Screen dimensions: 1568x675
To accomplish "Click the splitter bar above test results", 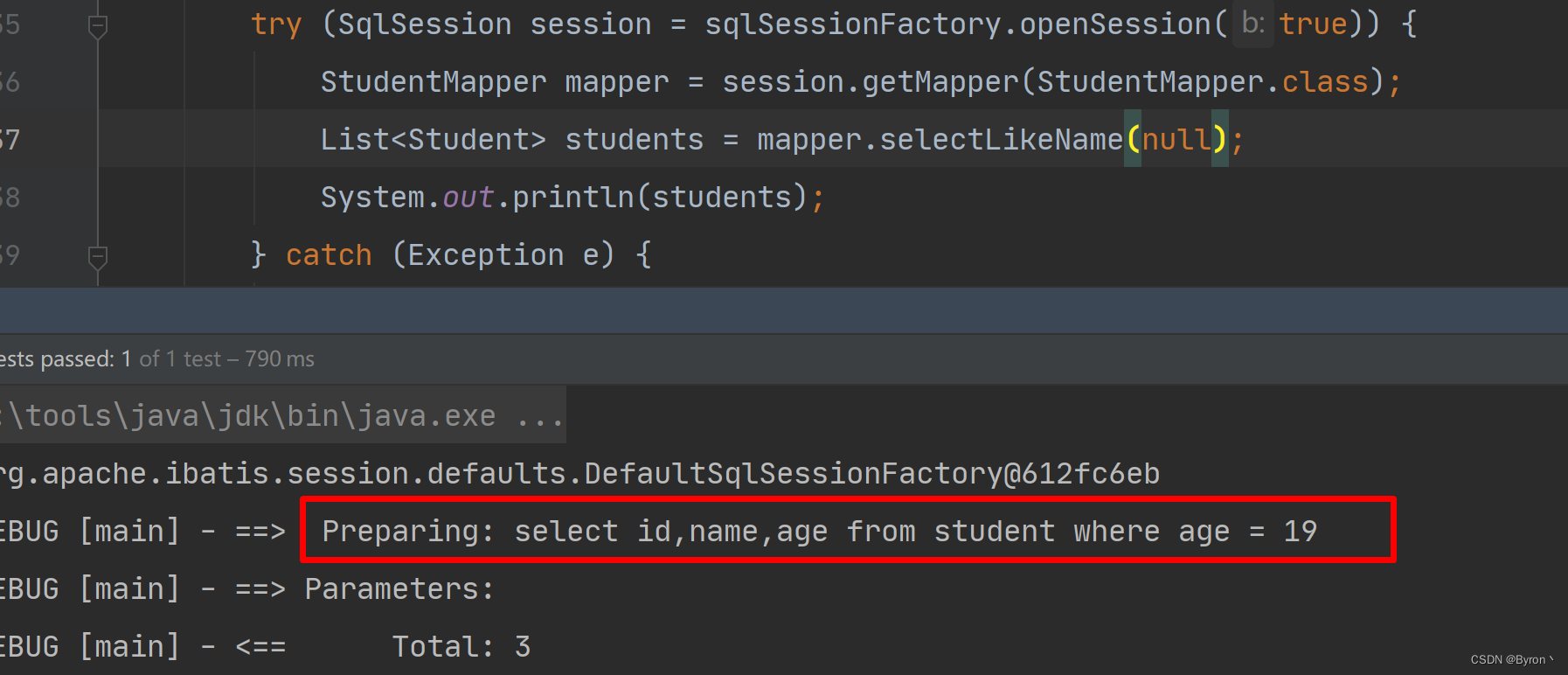I will coord(784,310).
